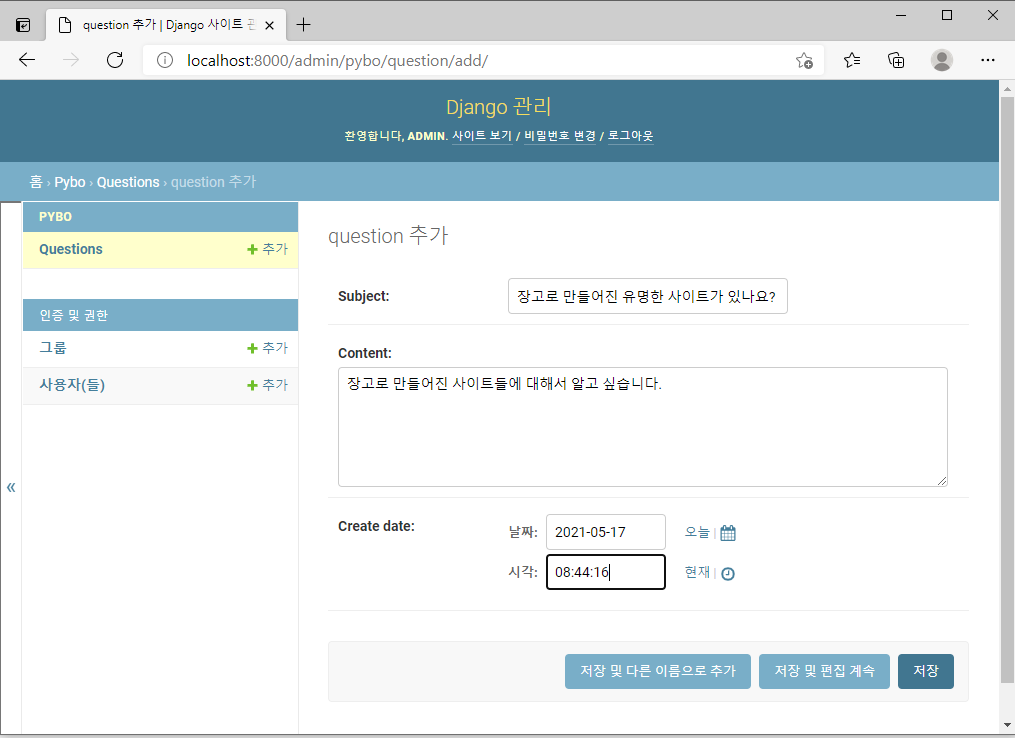Viewport: 1015px width, 738px height.
Task: Click the page vertical scrollbar
Action: [x=1007, y=390]
